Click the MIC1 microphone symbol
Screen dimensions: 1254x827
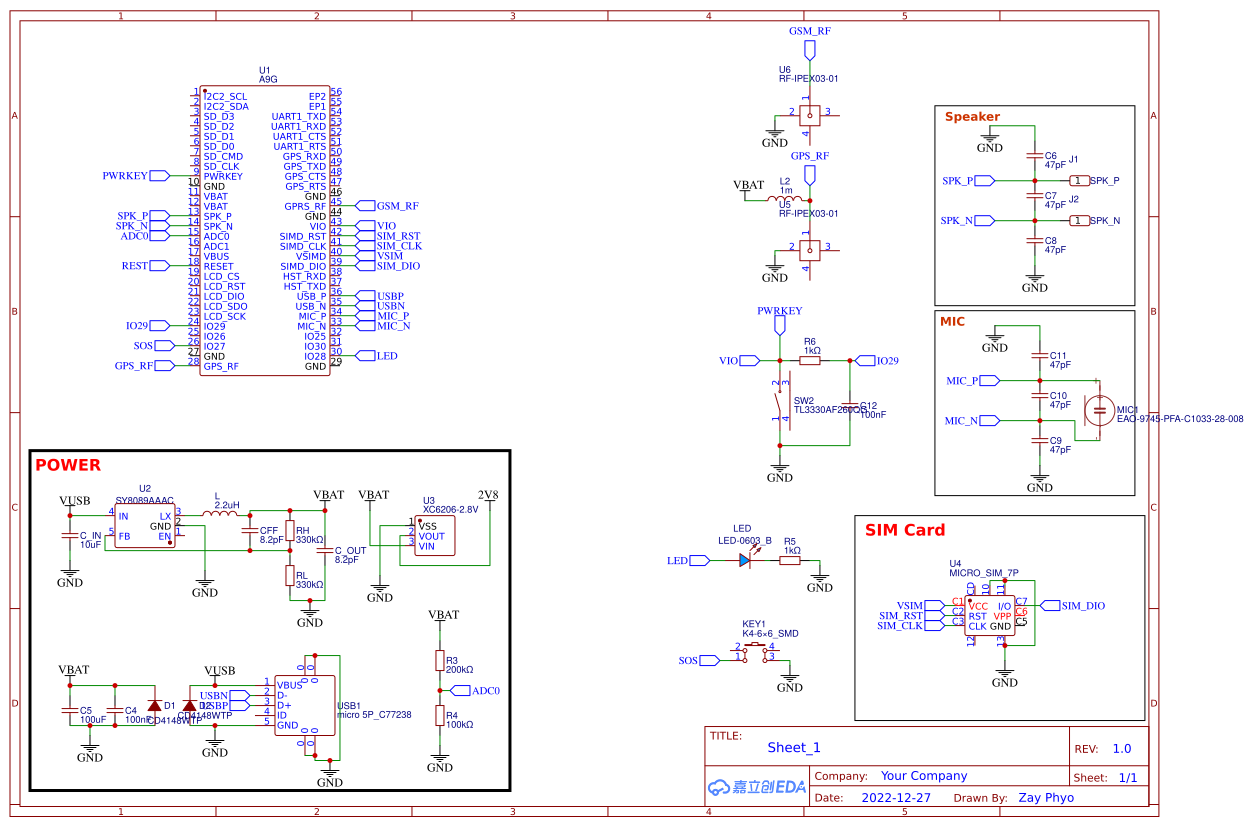(1098, 410)
